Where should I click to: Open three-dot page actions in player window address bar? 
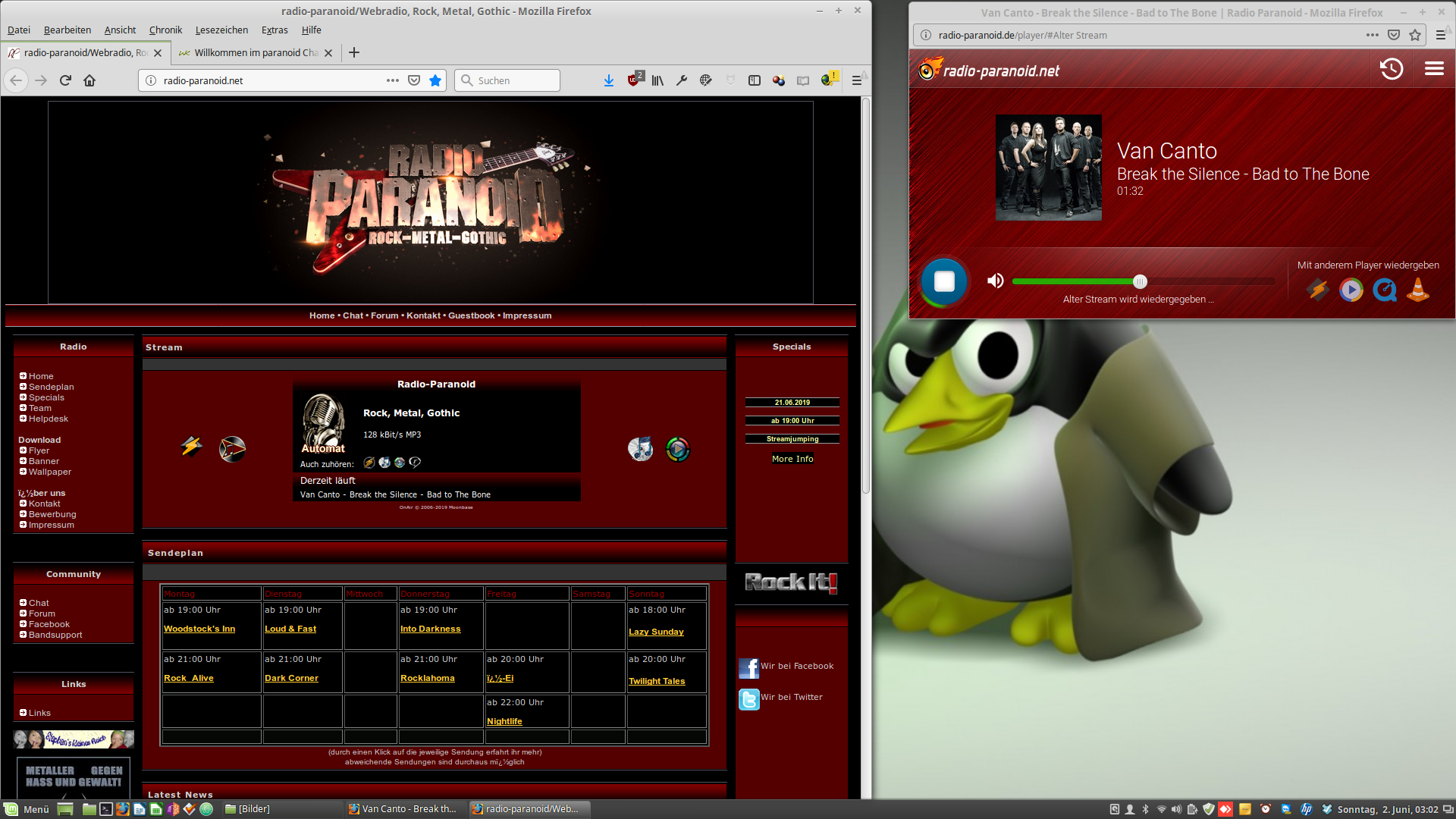point(1373,35)
